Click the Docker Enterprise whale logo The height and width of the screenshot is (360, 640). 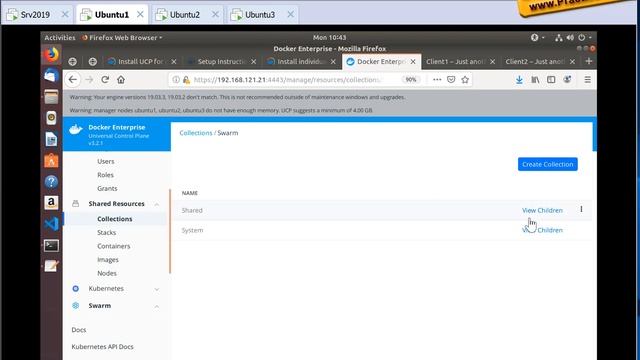[76, 130]
